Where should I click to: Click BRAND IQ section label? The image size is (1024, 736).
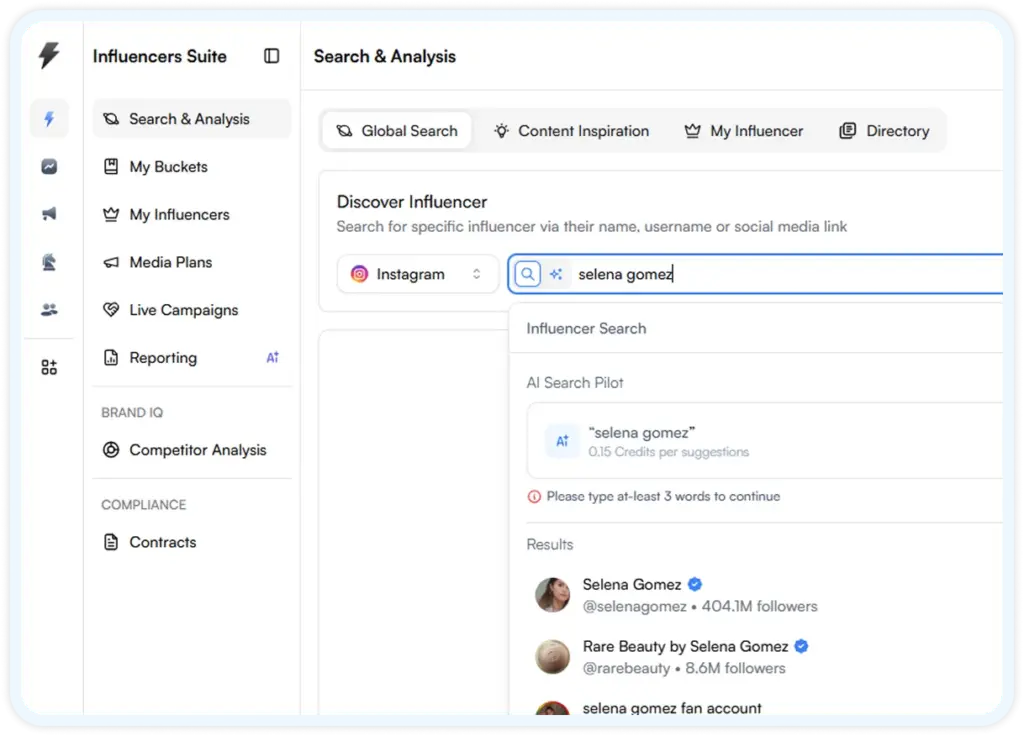[x=132, y=413]
